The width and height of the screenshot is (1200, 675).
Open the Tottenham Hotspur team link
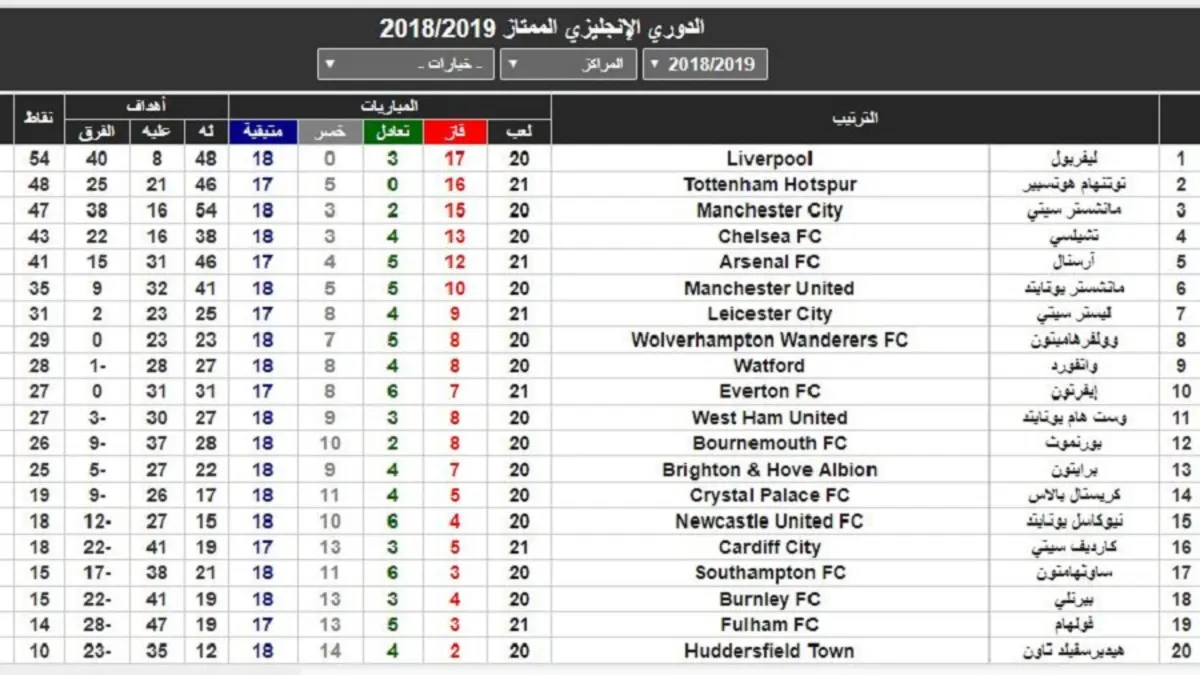[x=770, y=185]
